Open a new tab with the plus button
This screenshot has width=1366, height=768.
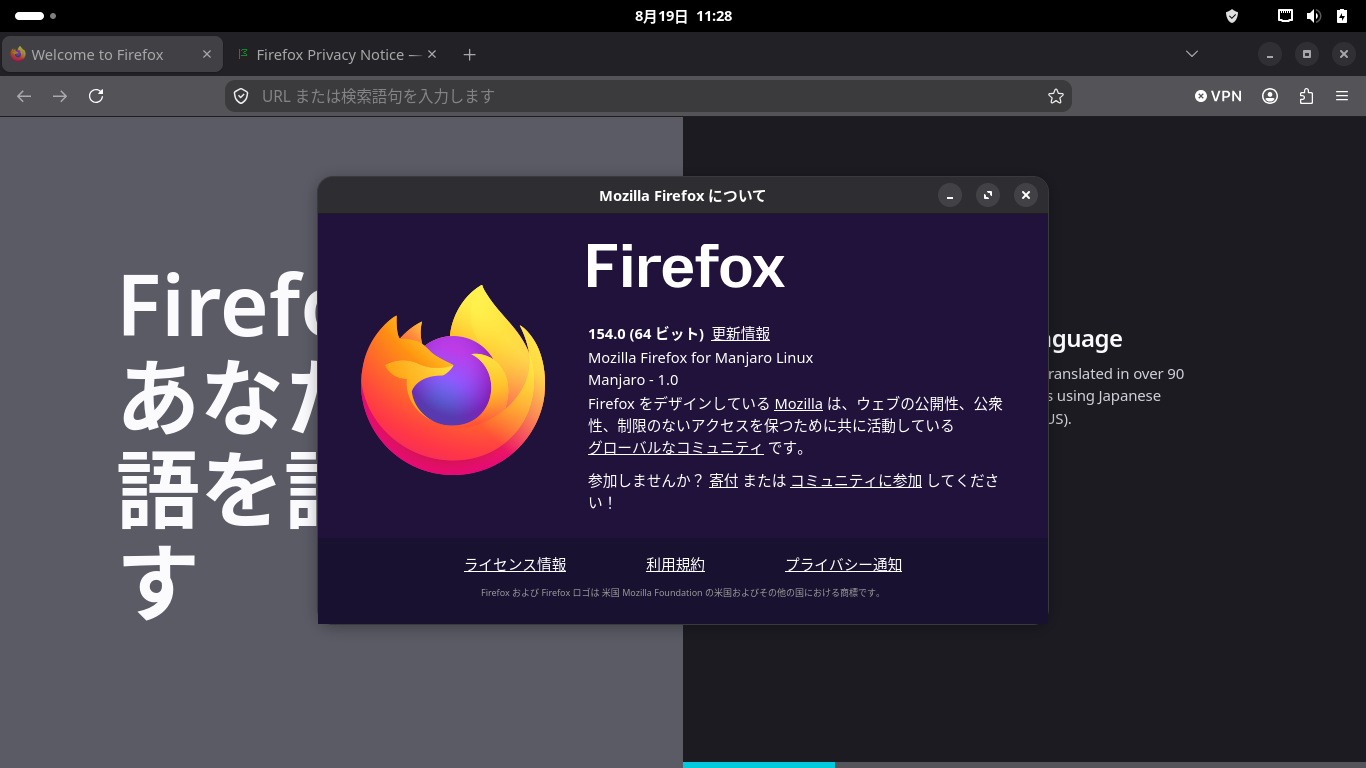coord(470,55)
